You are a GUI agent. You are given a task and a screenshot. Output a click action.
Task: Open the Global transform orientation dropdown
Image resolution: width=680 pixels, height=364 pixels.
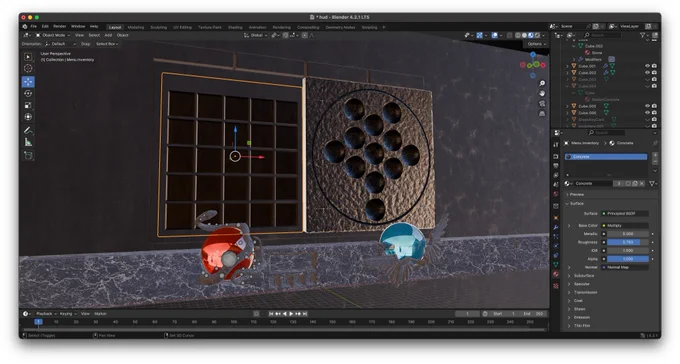pos(256,35)
